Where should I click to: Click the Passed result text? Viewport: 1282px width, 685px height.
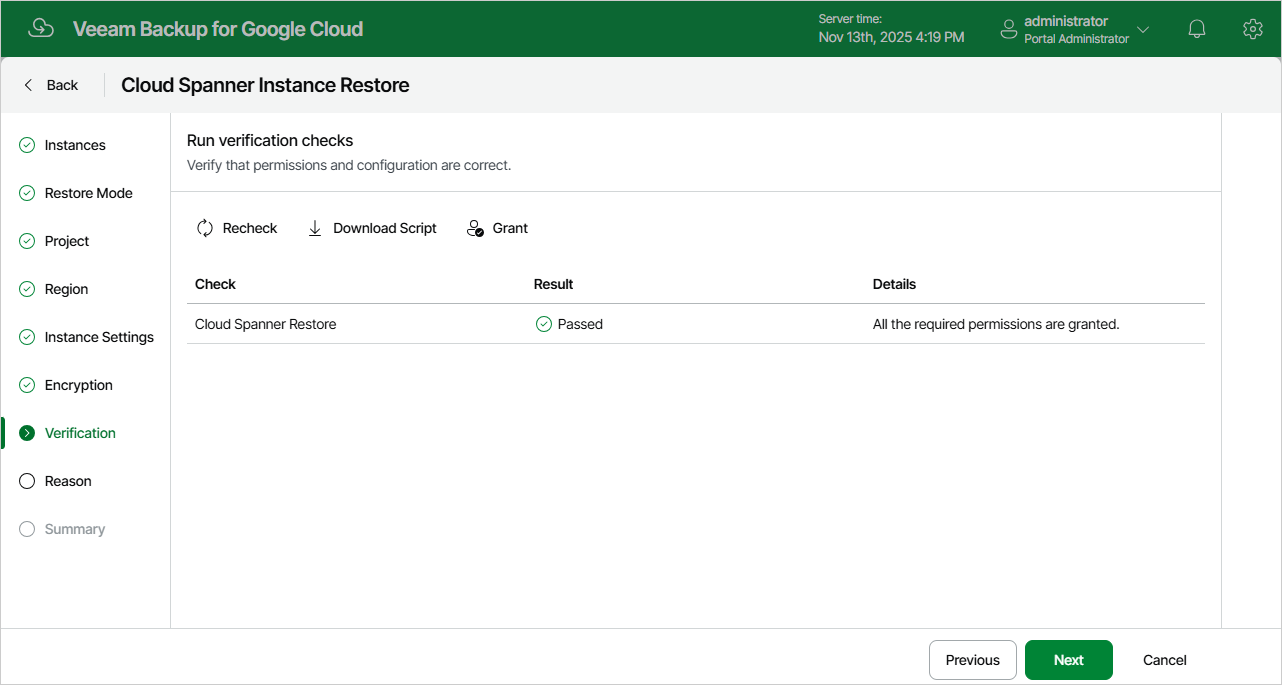580,324
